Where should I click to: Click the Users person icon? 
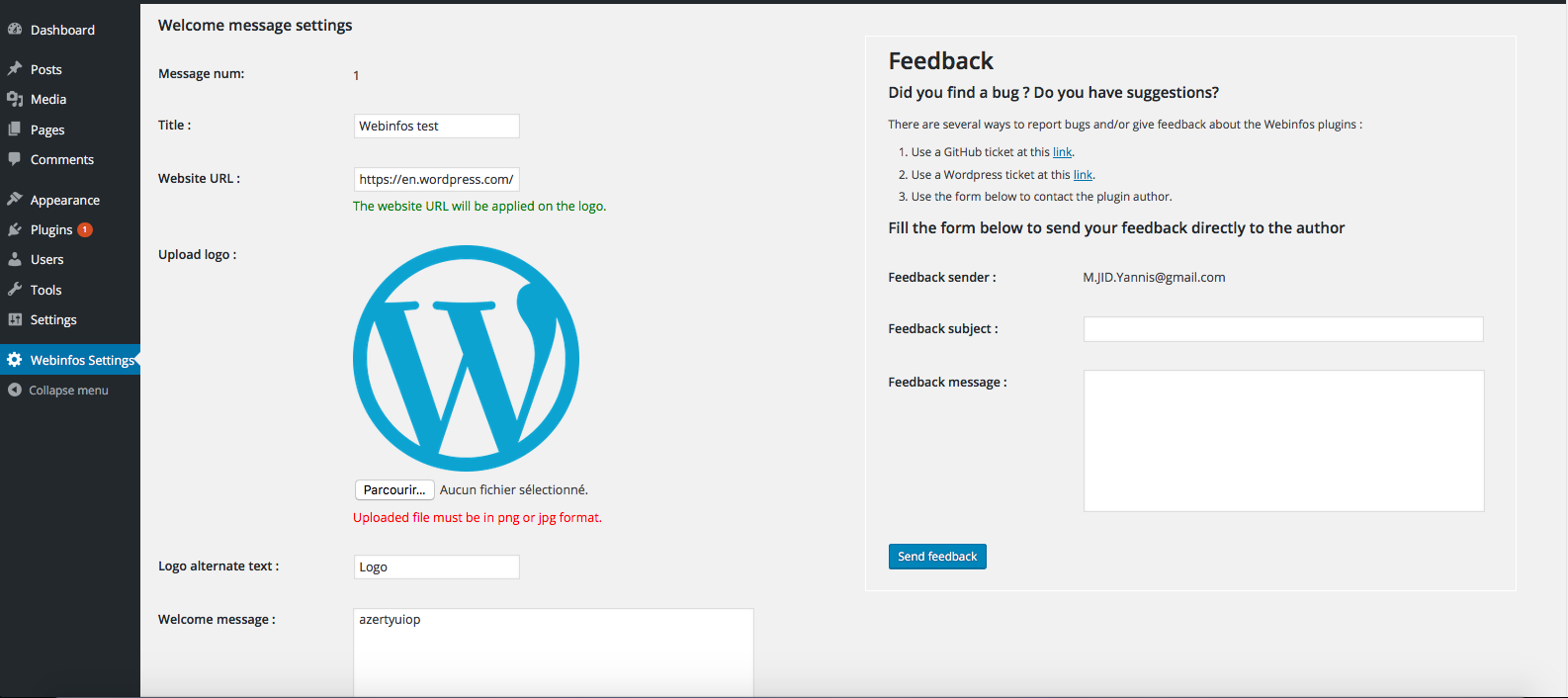15,259
